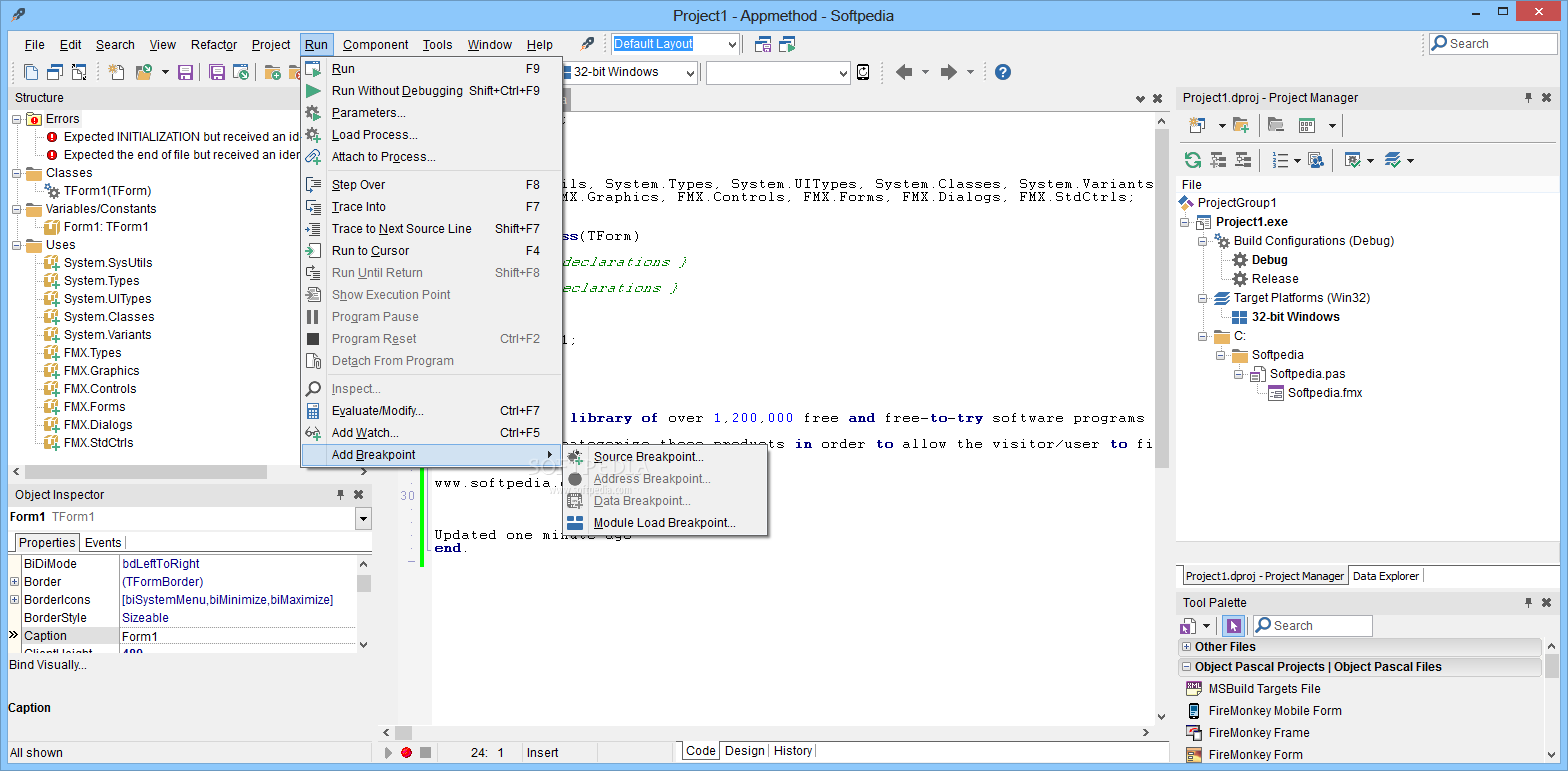Viewport: 1568px width, 771px height.
Task: Select FireMonkey Mobile Form palette item
Action: click(x=1275, y=711)
